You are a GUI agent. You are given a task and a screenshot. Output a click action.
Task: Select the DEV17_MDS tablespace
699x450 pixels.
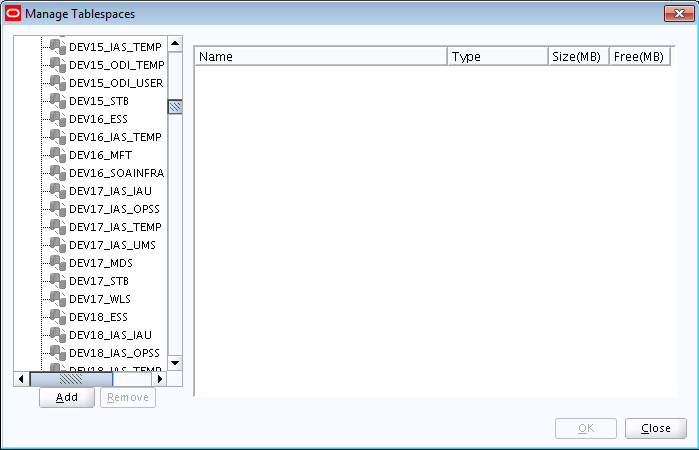[x=101, y=263]
